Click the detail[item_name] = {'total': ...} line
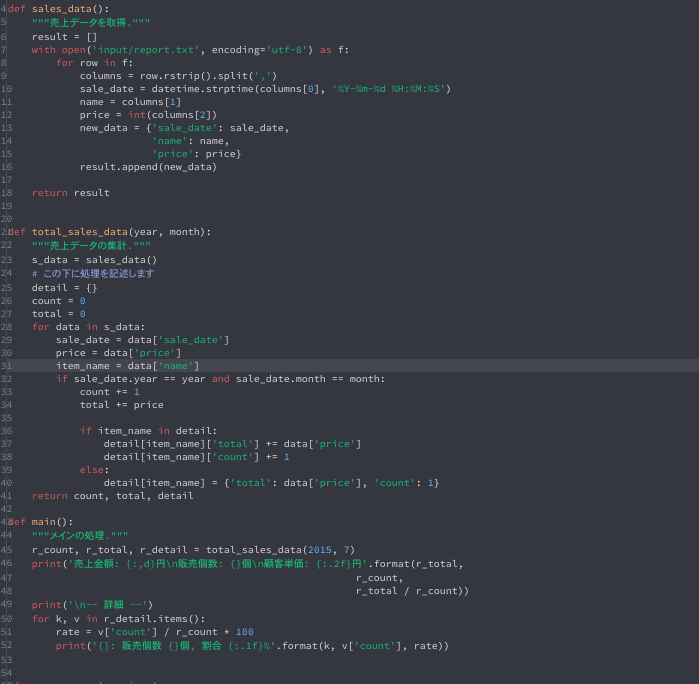Image resolution: width=699 pixels, height=684 pixels. coord(271,482)
